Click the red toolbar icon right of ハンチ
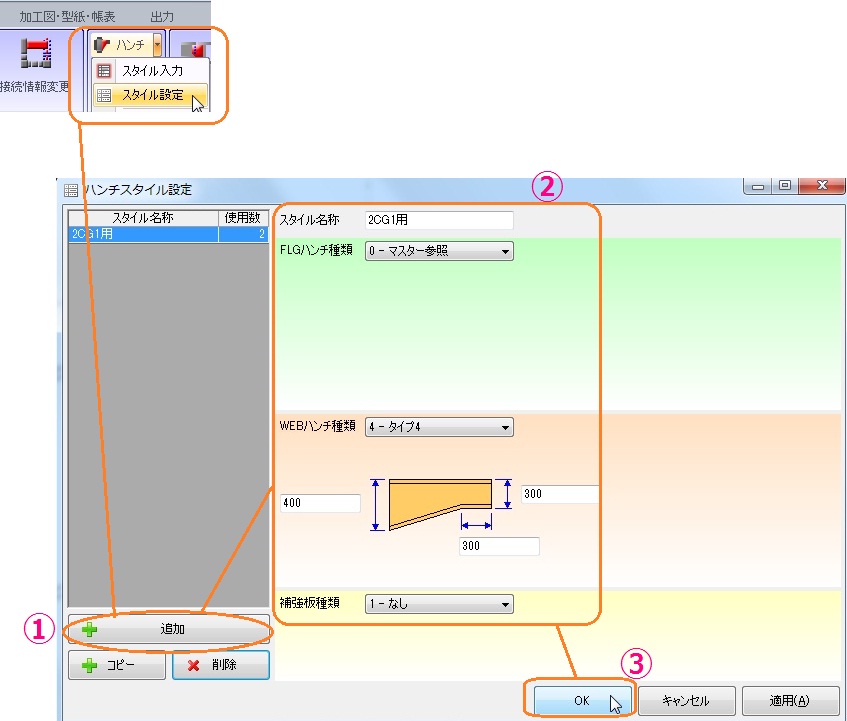The image size is (847, 721). (196, 49)
